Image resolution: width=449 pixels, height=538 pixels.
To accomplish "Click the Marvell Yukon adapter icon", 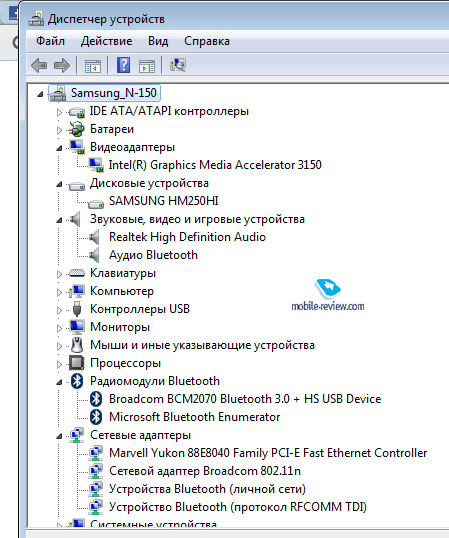I will pyautogui.click(x=96, y=453).
